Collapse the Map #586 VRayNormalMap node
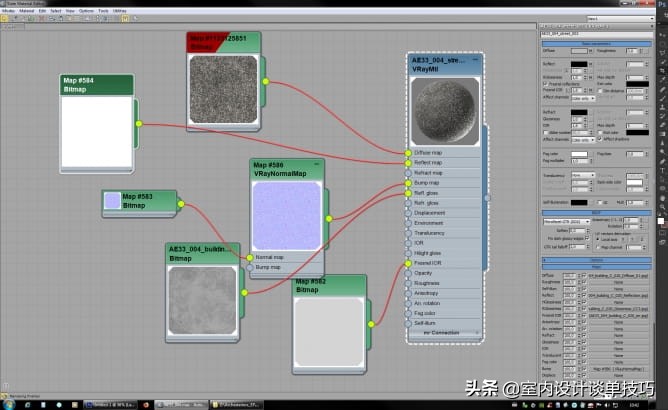Screen dimensions: 668x410 tap(317, 163)
